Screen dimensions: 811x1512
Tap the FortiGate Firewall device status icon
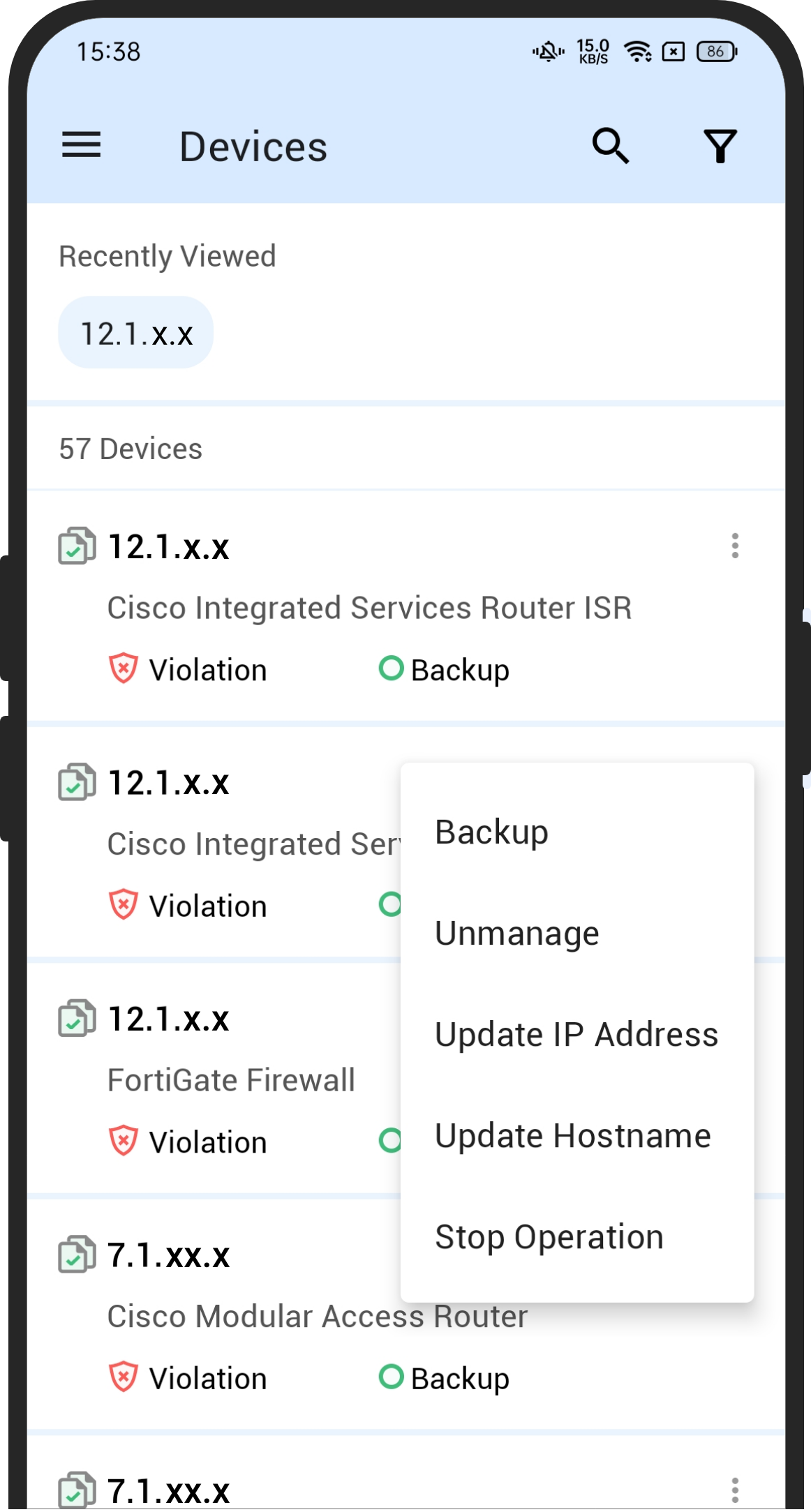point(76,1019)
